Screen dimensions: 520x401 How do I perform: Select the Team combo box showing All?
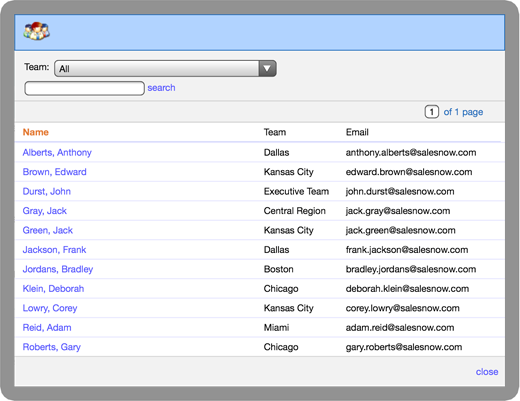165,68
